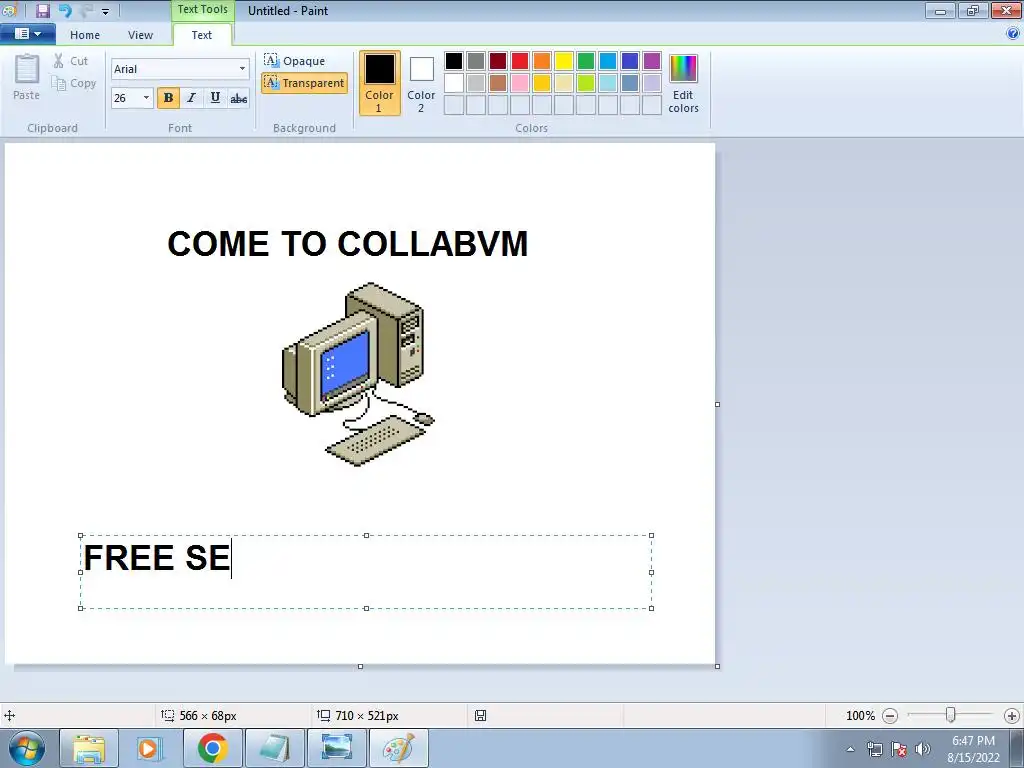Click the Paste clipboard button
Screen dimensions: 1024x768
pos(27,77)
